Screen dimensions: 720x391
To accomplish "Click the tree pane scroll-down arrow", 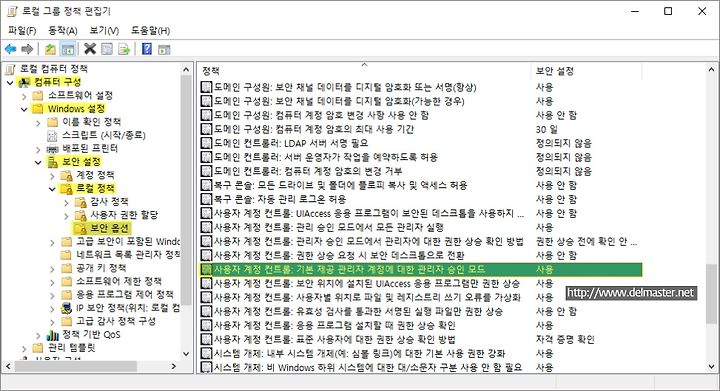I will coord(186,354).
